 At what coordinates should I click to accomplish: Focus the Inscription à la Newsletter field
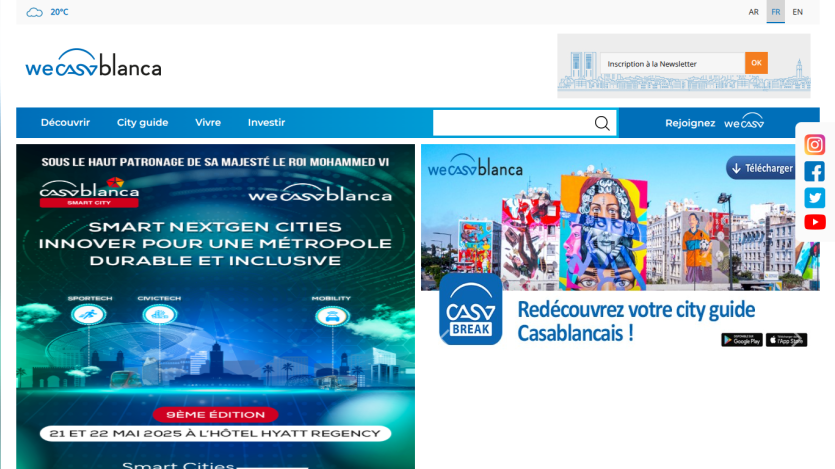pyautogui.click(x=673, y=63)
